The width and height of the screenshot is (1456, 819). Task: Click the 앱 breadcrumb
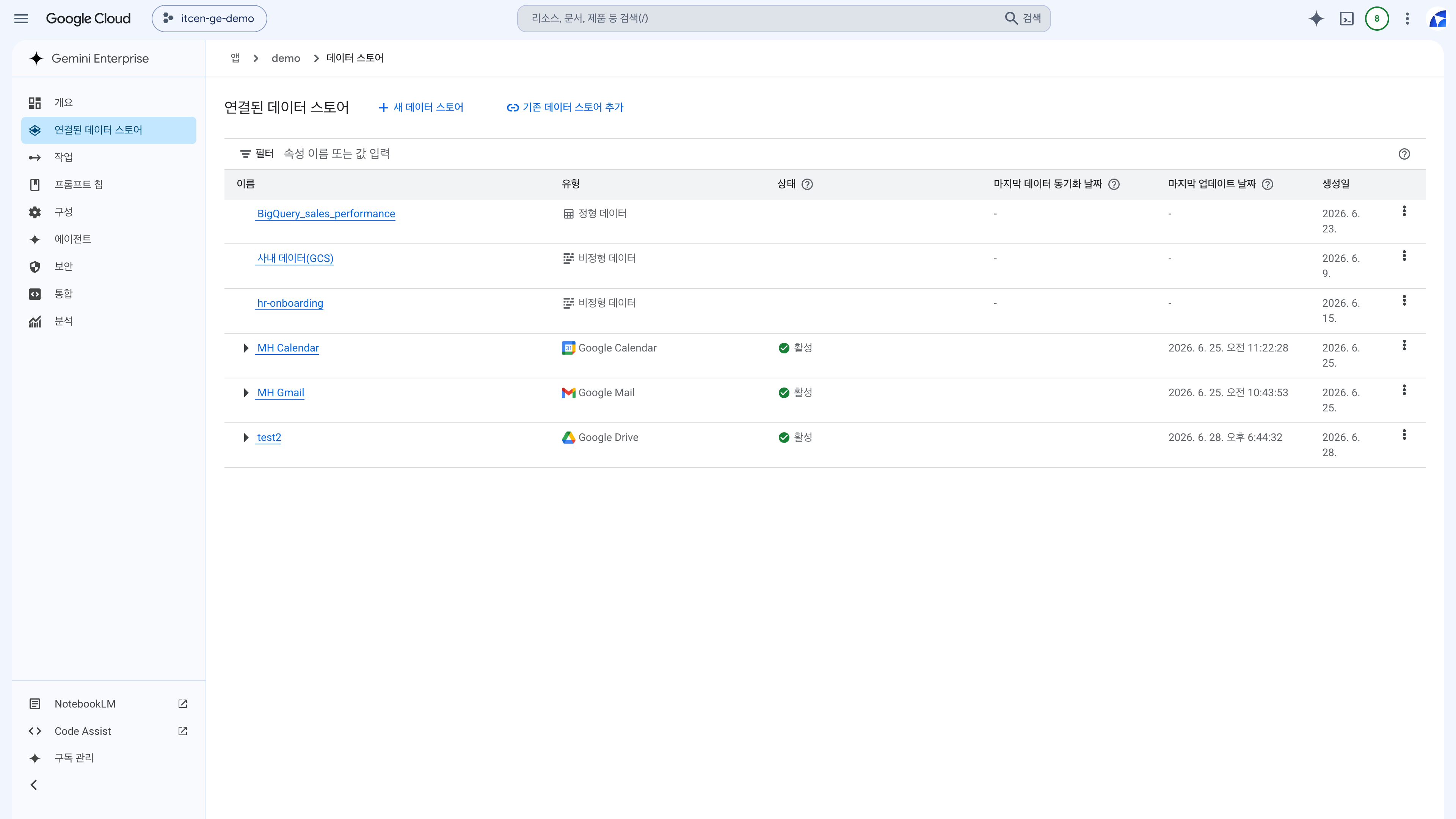235,58
